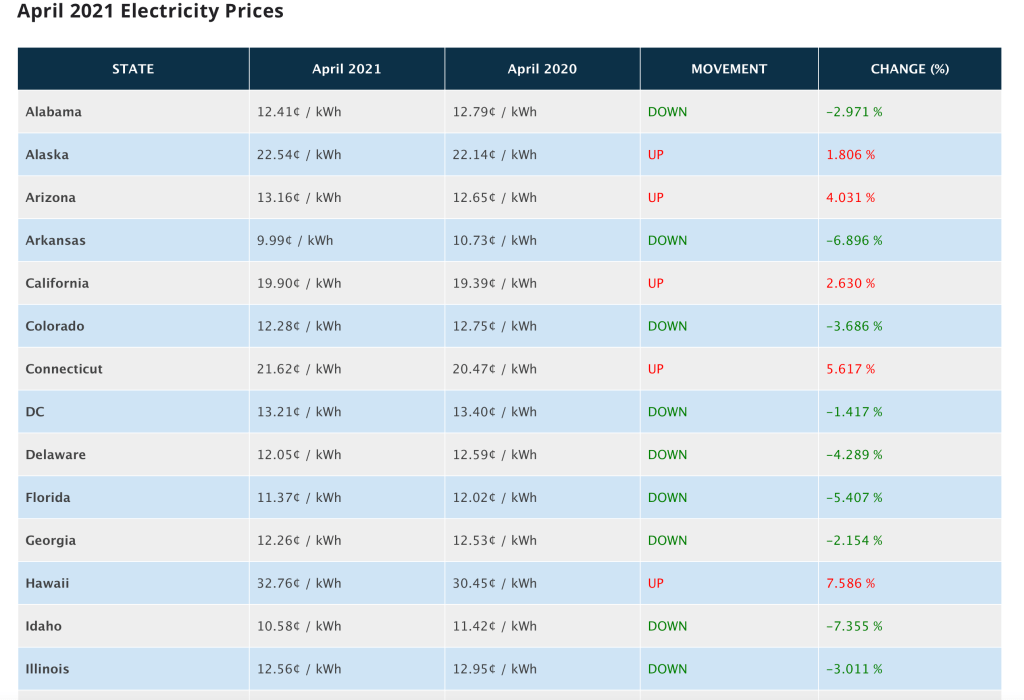Select Delaware's April 2020 price 12.59¢
Screen dimensions: 1024x700
[x=494, y=455]
